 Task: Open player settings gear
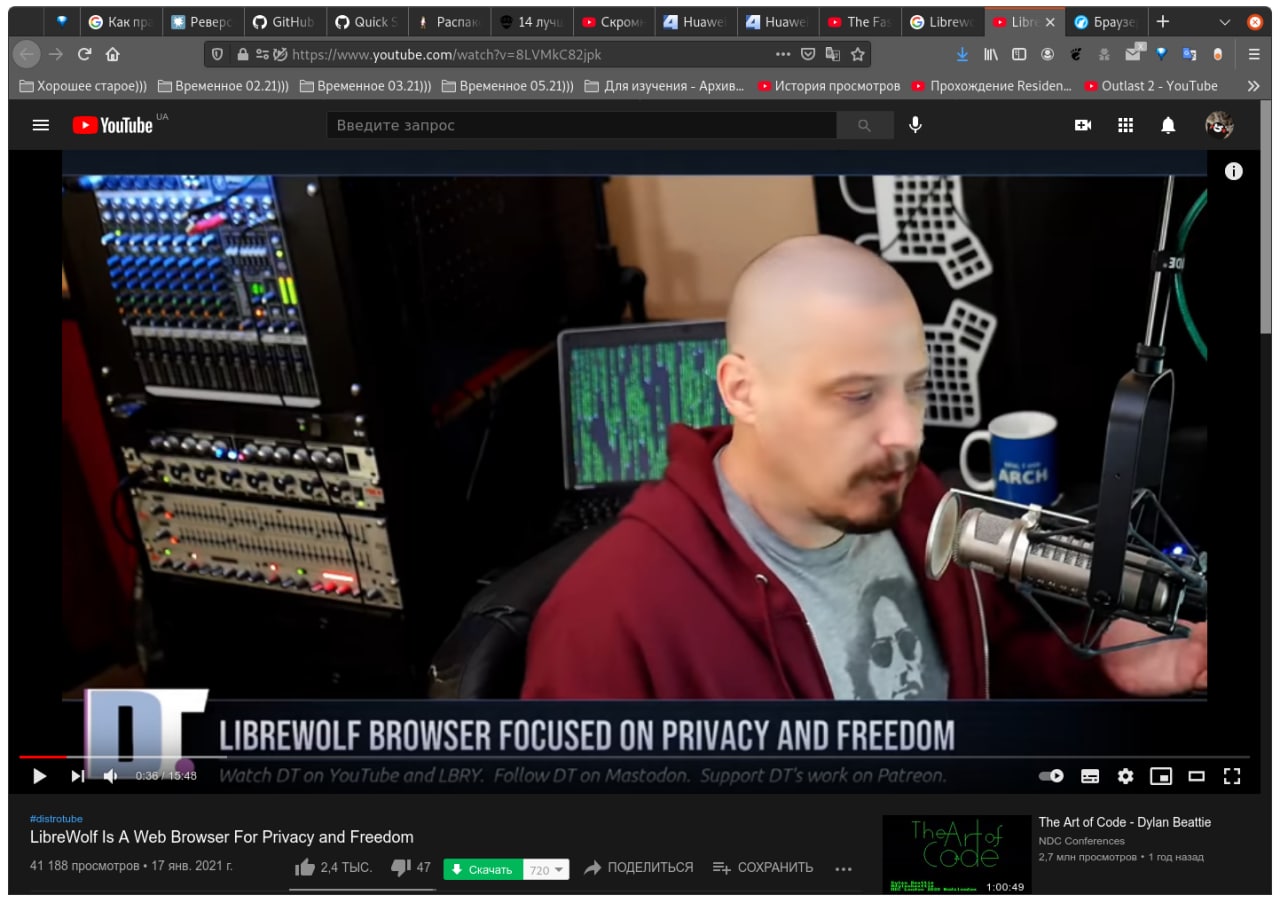tap(1125, 775)
